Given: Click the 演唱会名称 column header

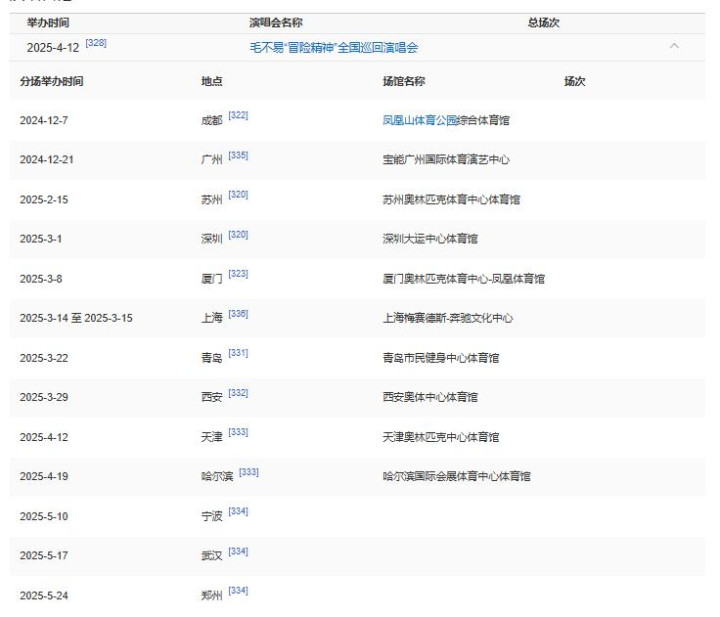Looking at the screenshot, I should click(276, 22).
